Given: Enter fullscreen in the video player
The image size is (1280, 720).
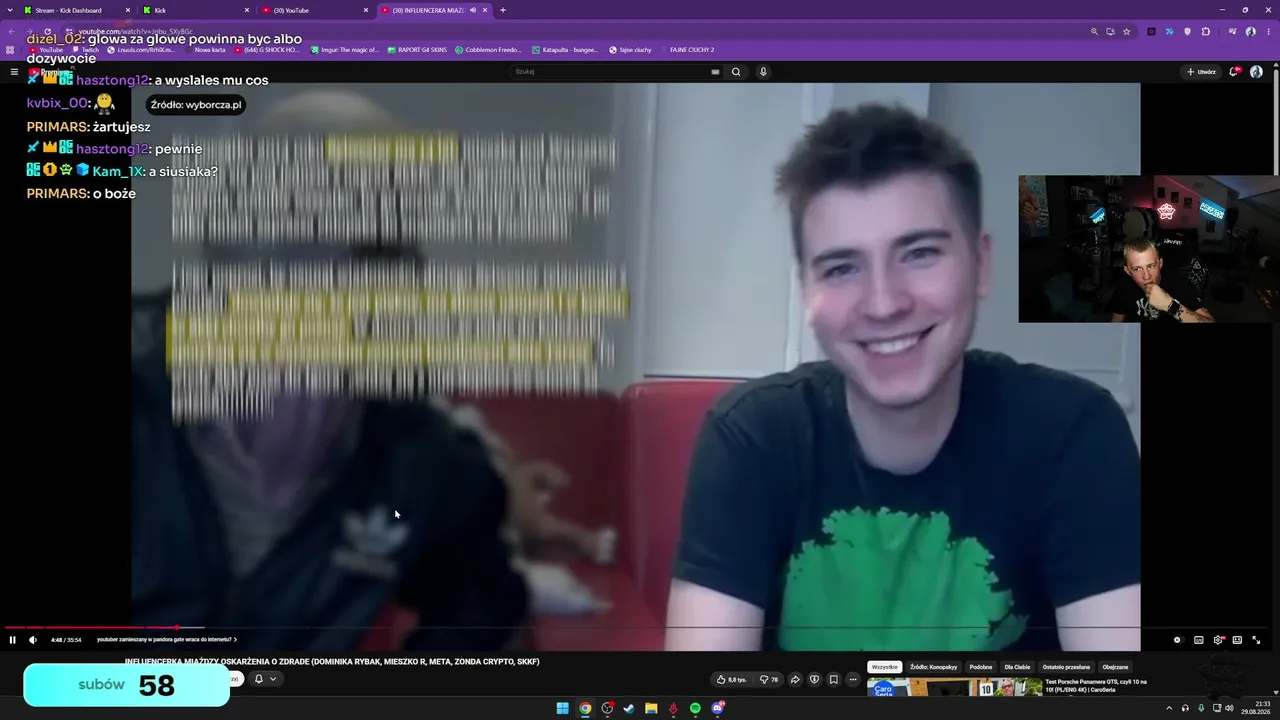Looking at the screenshot, I should pos(1256,640).
